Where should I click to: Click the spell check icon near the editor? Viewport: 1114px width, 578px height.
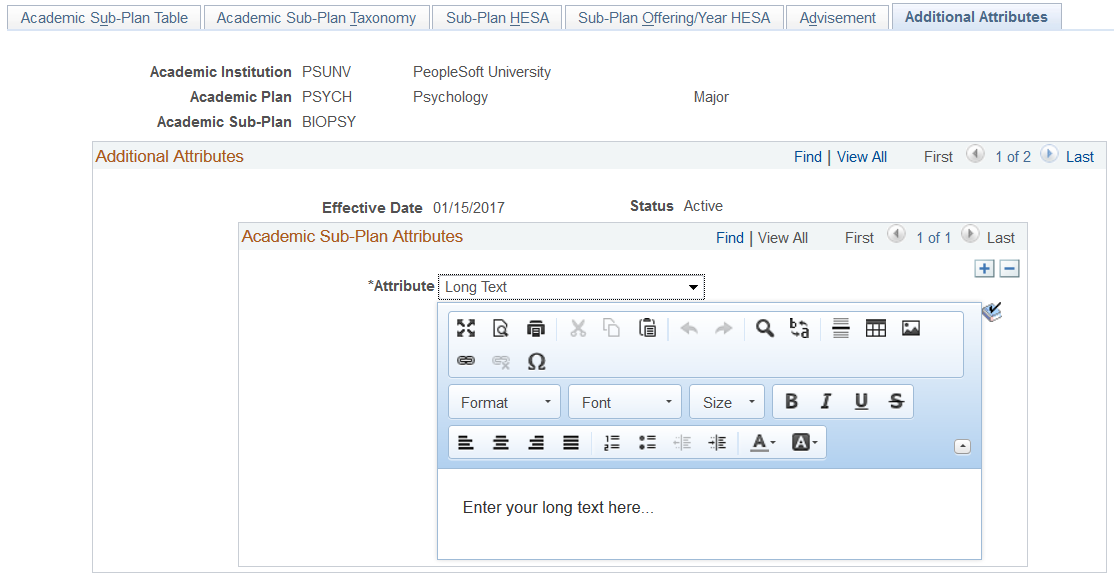(x=993, y=313)
